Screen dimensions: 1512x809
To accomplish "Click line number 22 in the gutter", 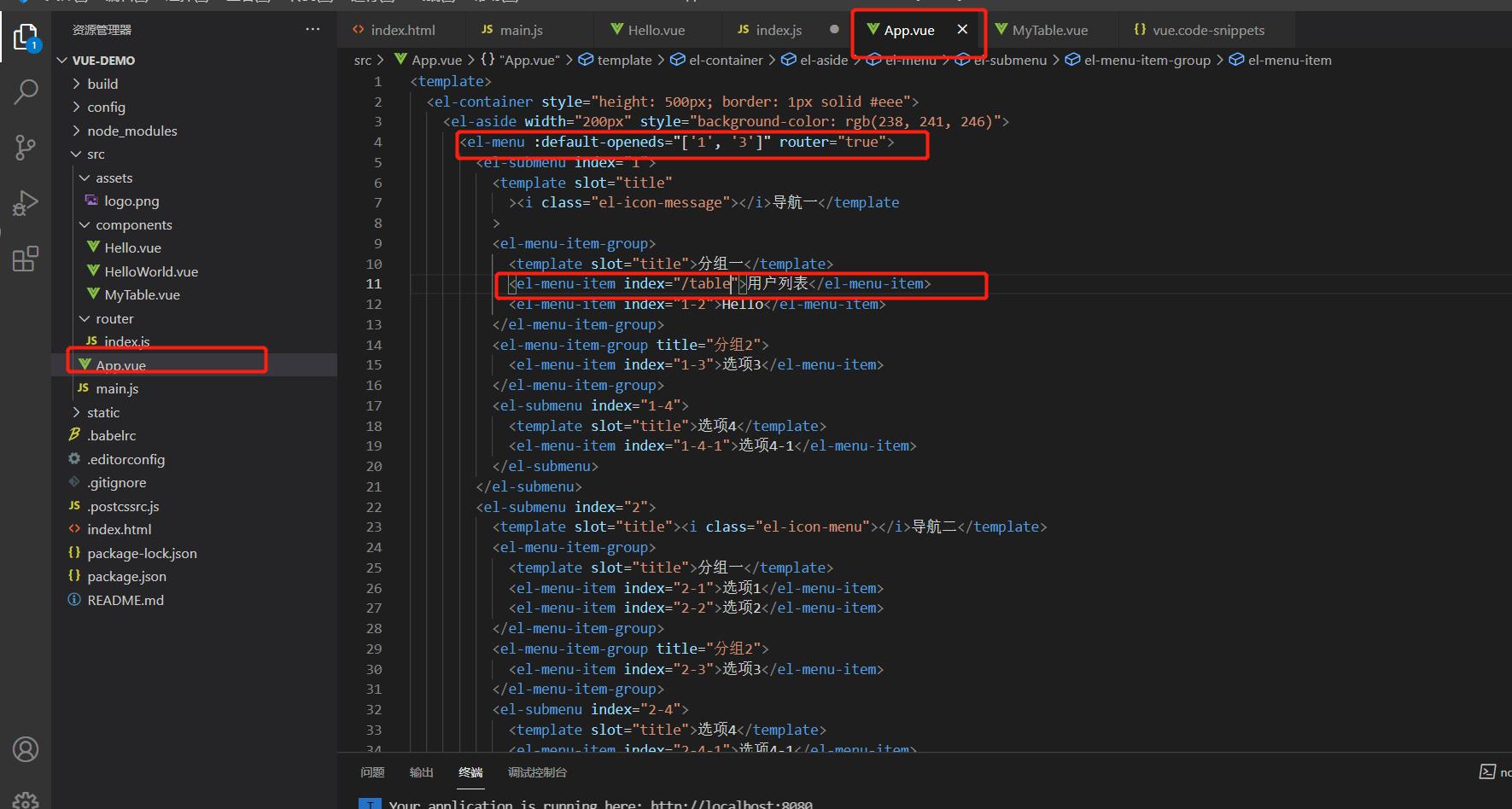I will click(x=374, y=507).
